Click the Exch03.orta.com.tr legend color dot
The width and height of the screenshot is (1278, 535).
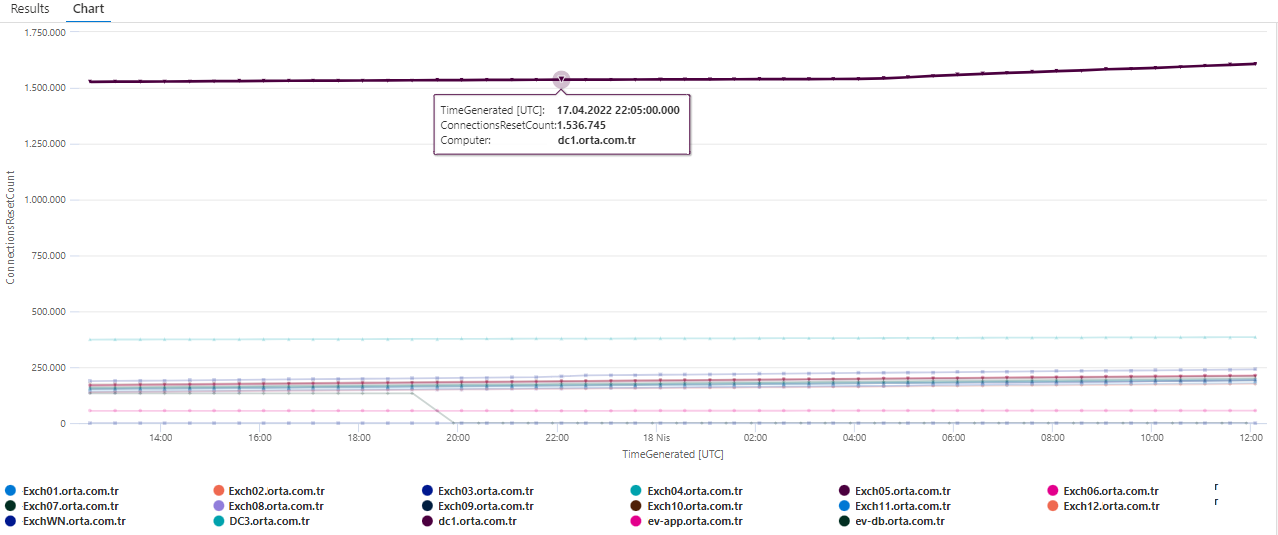coord(428,491)
